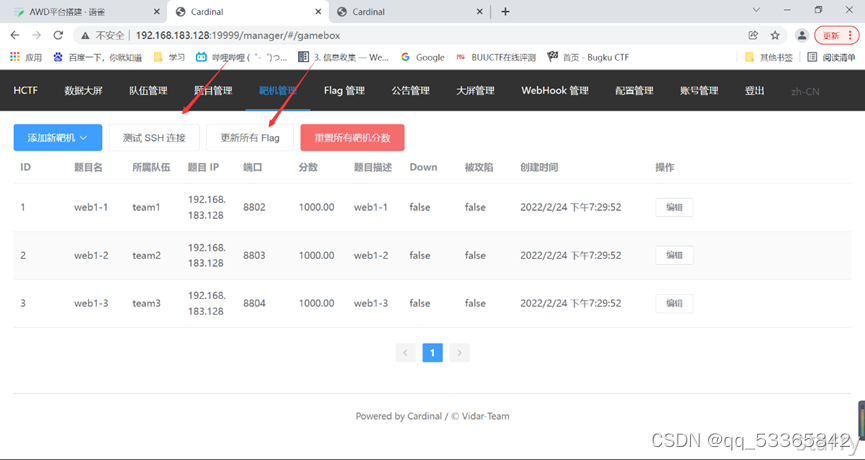Open the 首页 - Bugku CTF bookmark
Viewport: 865px width, 460px height.
pyautogui.click(x=588, y=57)
